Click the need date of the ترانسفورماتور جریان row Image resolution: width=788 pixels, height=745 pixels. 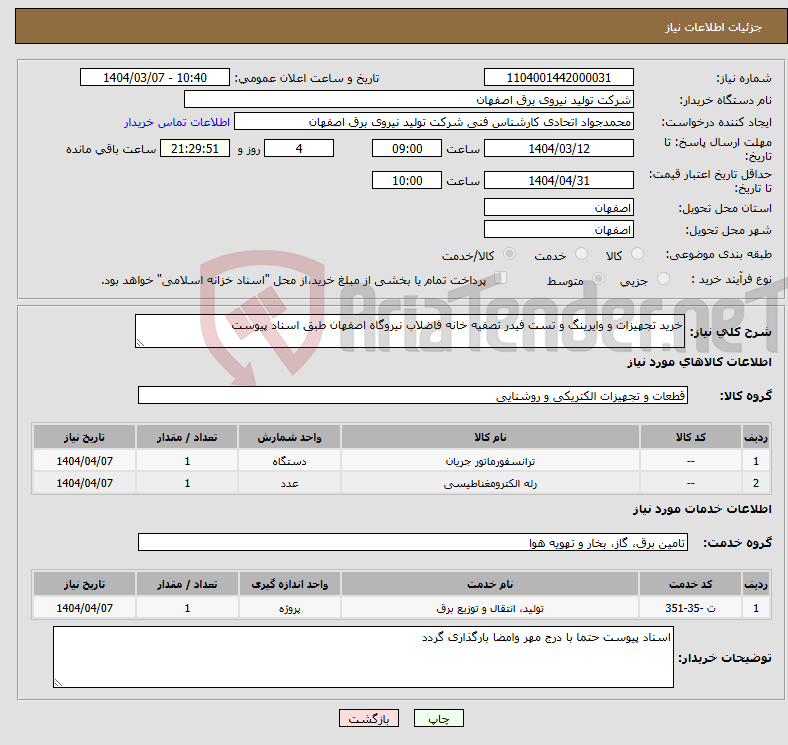coord(84,461)
